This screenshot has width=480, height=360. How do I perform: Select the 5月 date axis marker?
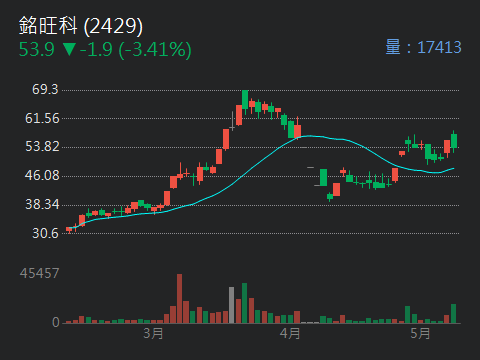(x=420, y=333)
